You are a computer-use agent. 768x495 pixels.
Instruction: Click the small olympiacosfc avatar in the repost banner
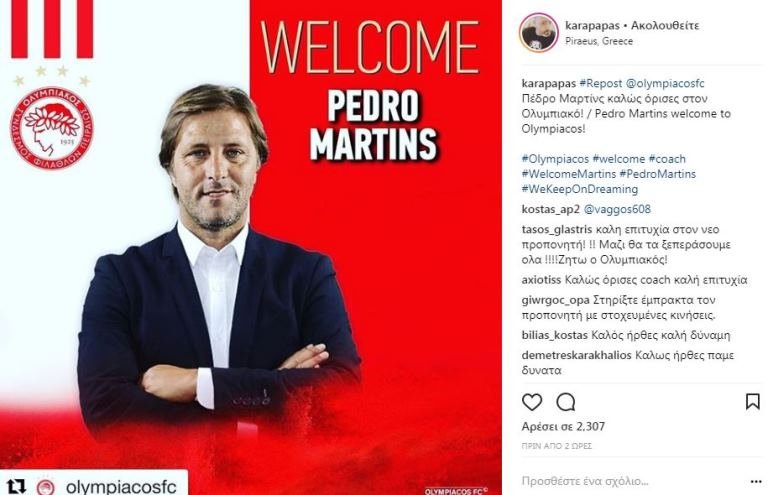pos(46,487)
